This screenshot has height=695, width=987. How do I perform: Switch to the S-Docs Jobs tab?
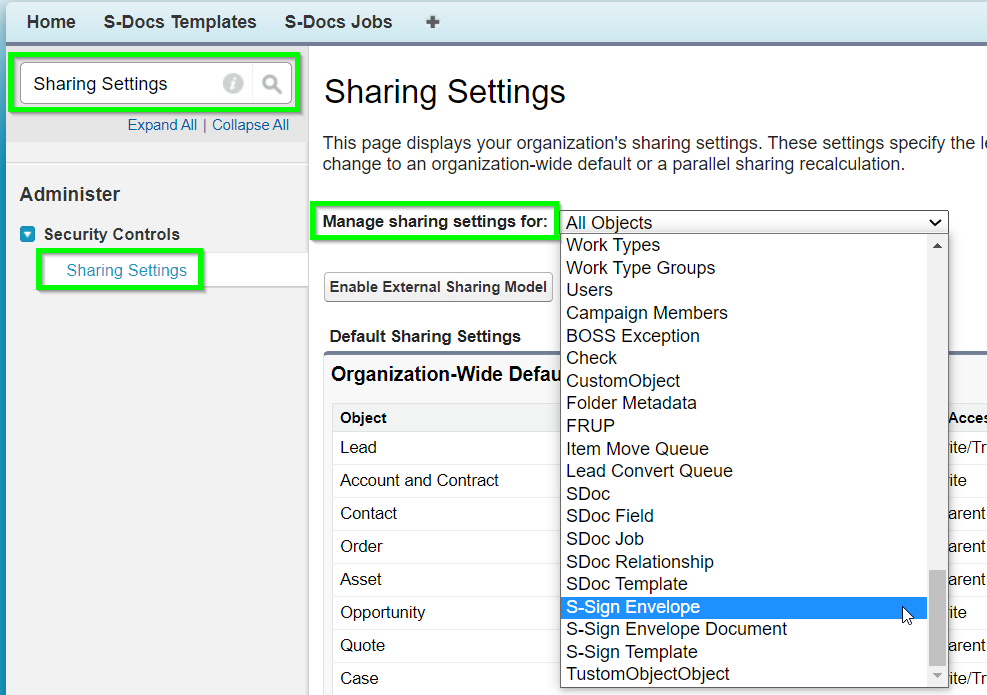pos(338,22)
